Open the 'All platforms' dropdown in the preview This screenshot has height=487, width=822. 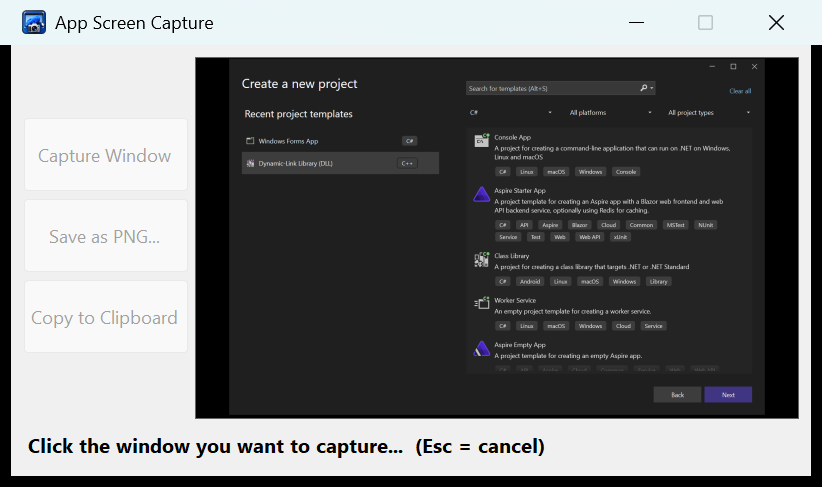[x=610, y=113]
